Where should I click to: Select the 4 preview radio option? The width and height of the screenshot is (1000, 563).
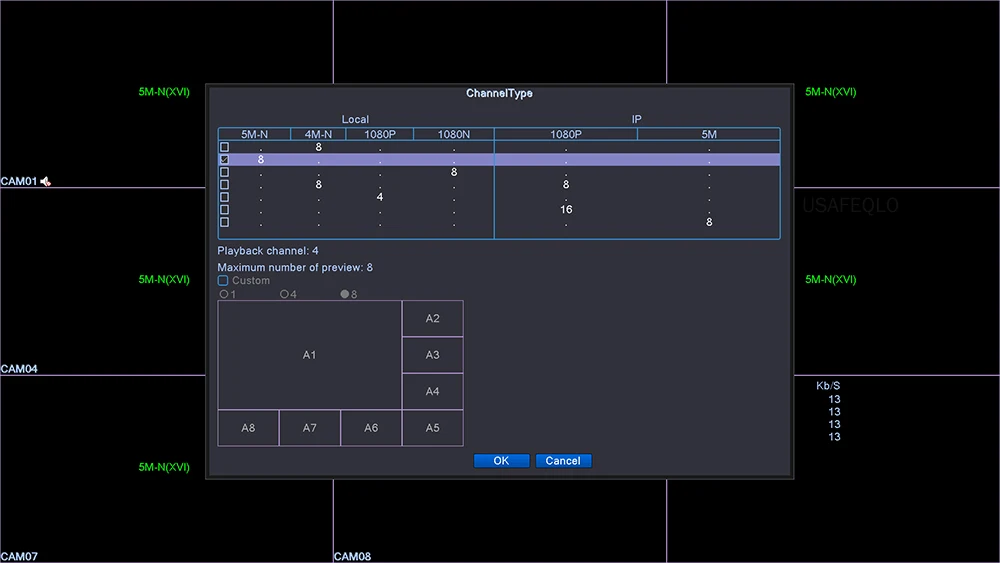tap(284, 295)
